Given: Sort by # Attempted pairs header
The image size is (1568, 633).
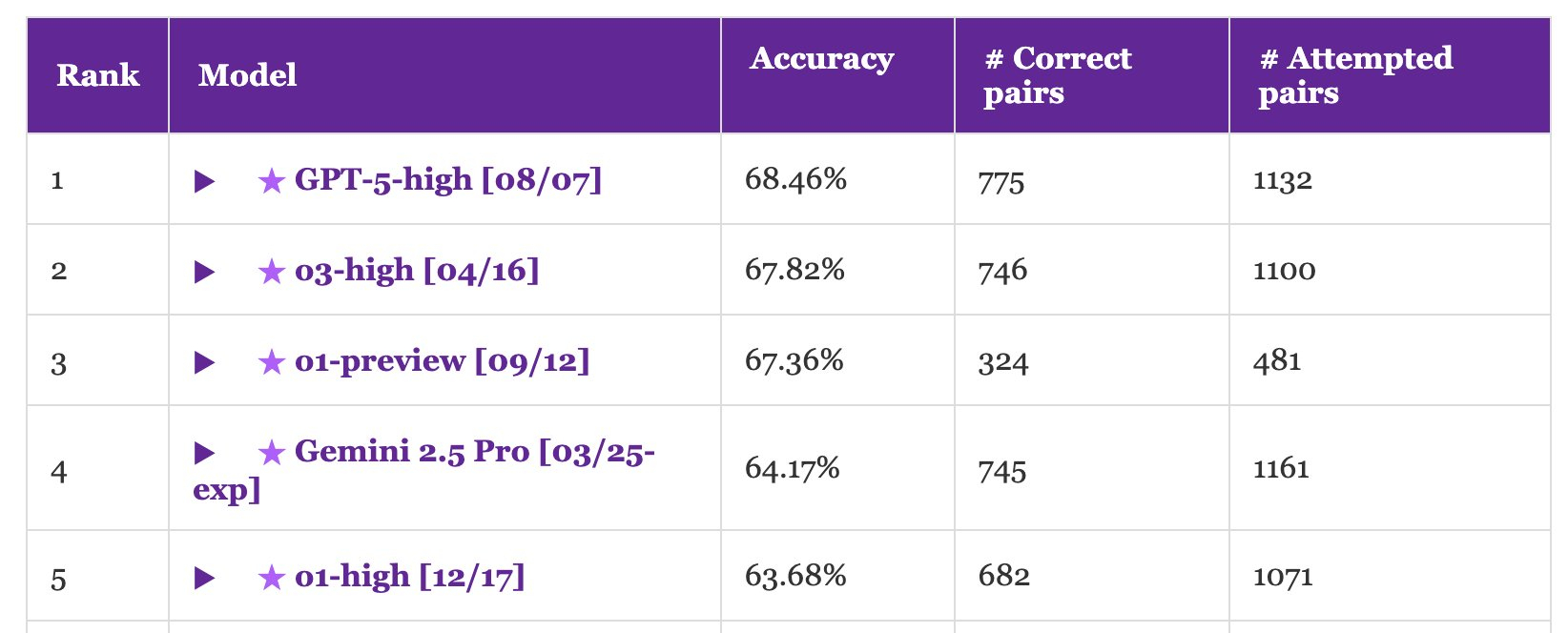Looking at the screenshot, I should click(x=1355, y=75).
